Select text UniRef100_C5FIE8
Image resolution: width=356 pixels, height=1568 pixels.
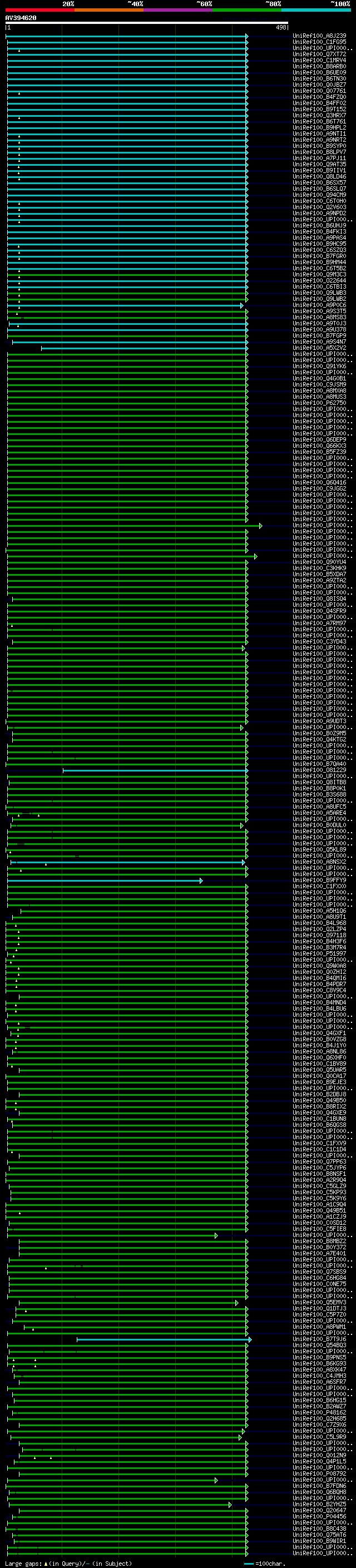point(319,1229)
